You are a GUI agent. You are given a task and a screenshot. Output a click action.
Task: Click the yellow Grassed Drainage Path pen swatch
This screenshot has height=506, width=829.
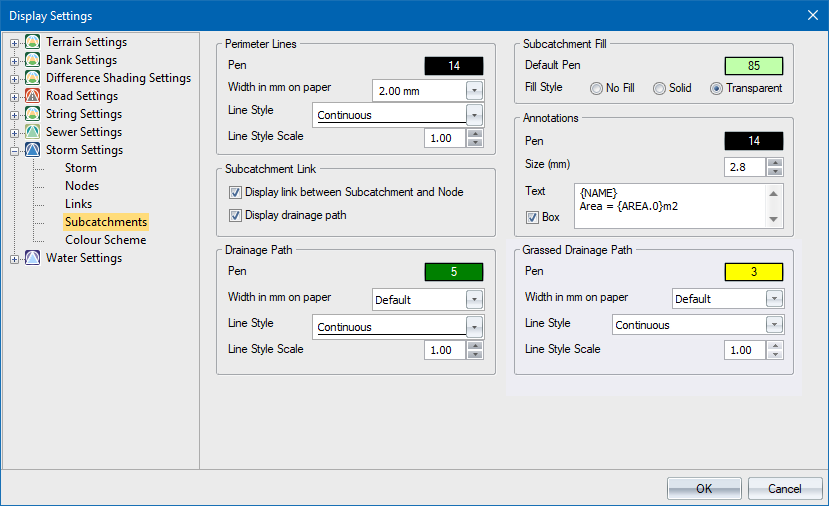752,272
